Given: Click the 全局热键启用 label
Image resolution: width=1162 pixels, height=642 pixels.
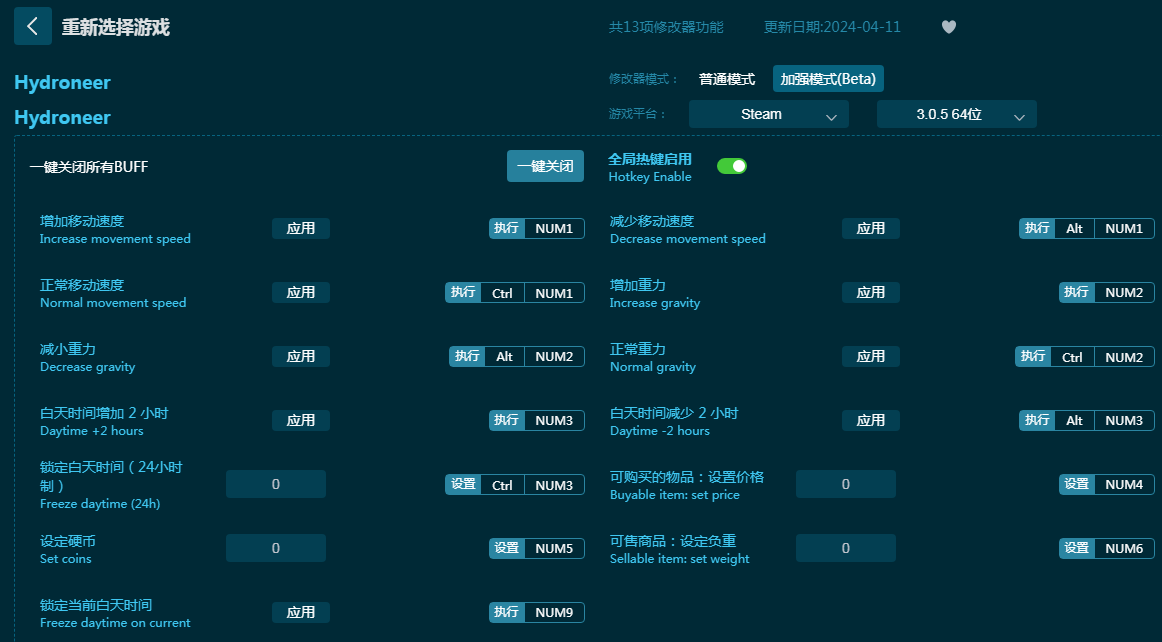Looking at the screenshot, I should pyautogui.click(x=650, y=159).
